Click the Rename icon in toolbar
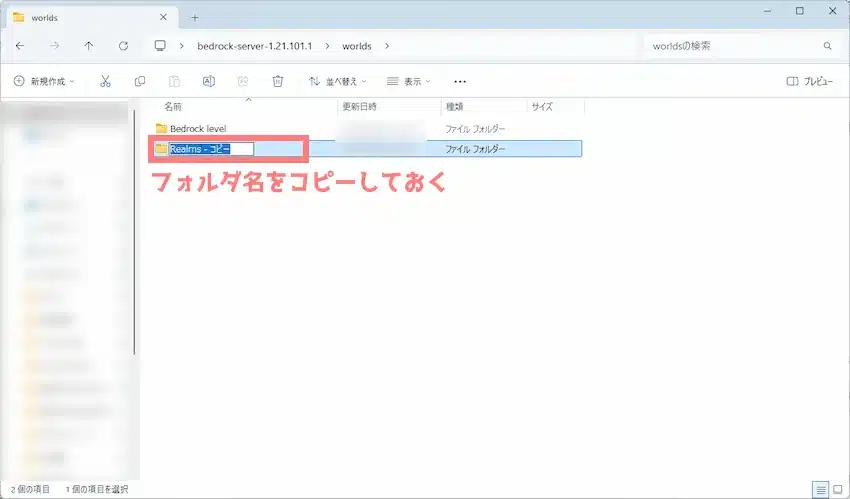The width and height of the screenshot is (850, 499). coord(209,81)
